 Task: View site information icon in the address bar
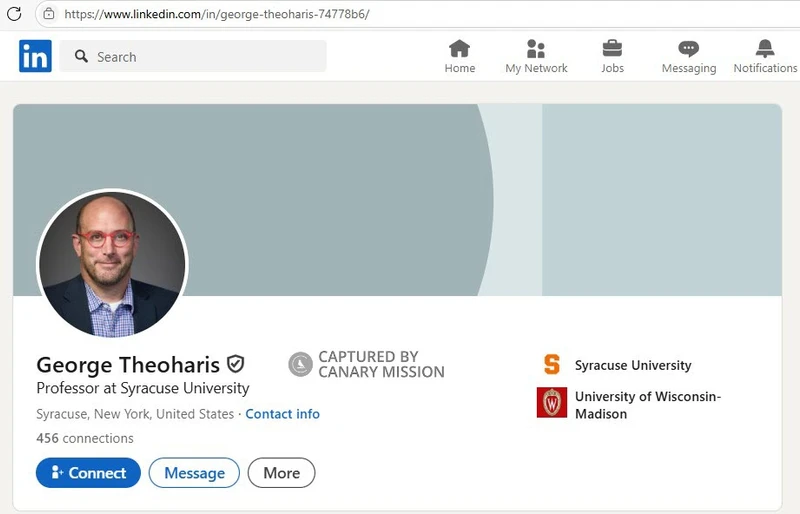click(48, 14)
